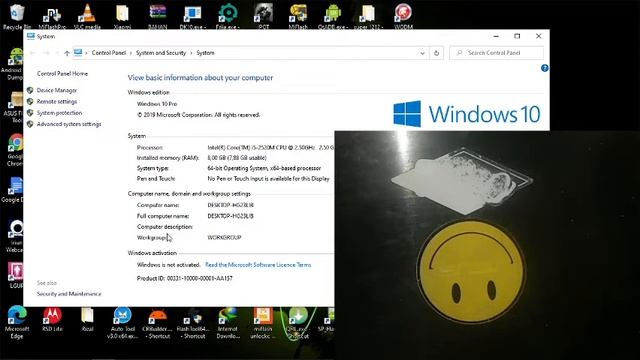Open address bar history dropdown

(x=422, y=53)
